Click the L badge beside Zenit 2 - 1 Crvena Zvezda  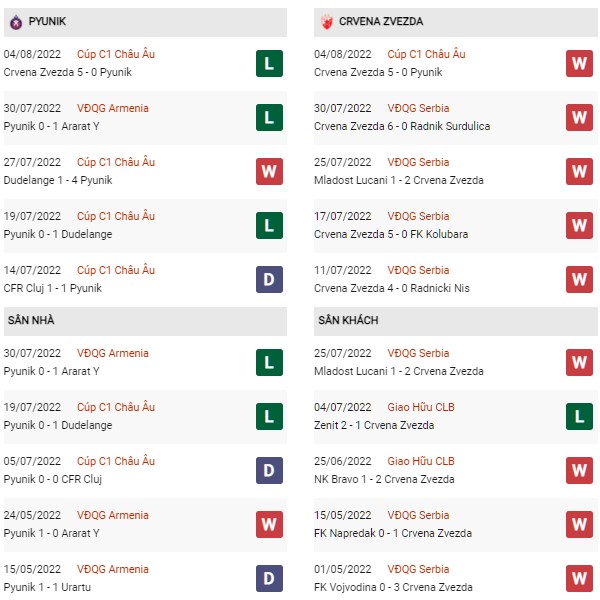pos(579,416)
